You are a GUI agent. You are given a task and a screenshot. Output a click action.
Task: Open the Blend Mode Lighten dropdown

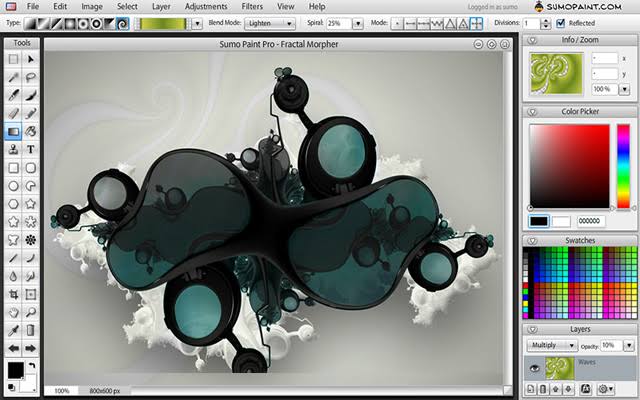(270, 23)
